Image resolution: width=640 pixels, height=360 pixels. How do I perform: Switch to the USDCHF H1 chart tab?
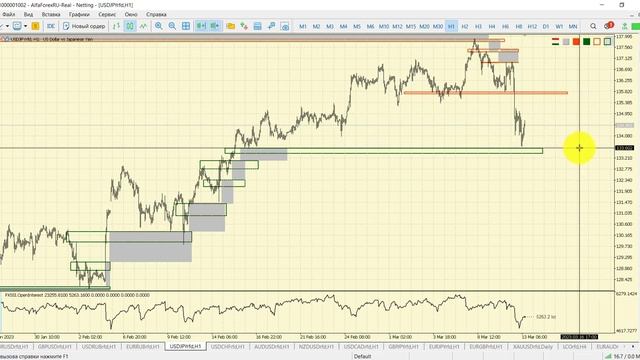pyautogui.click(x=228, y=347)
